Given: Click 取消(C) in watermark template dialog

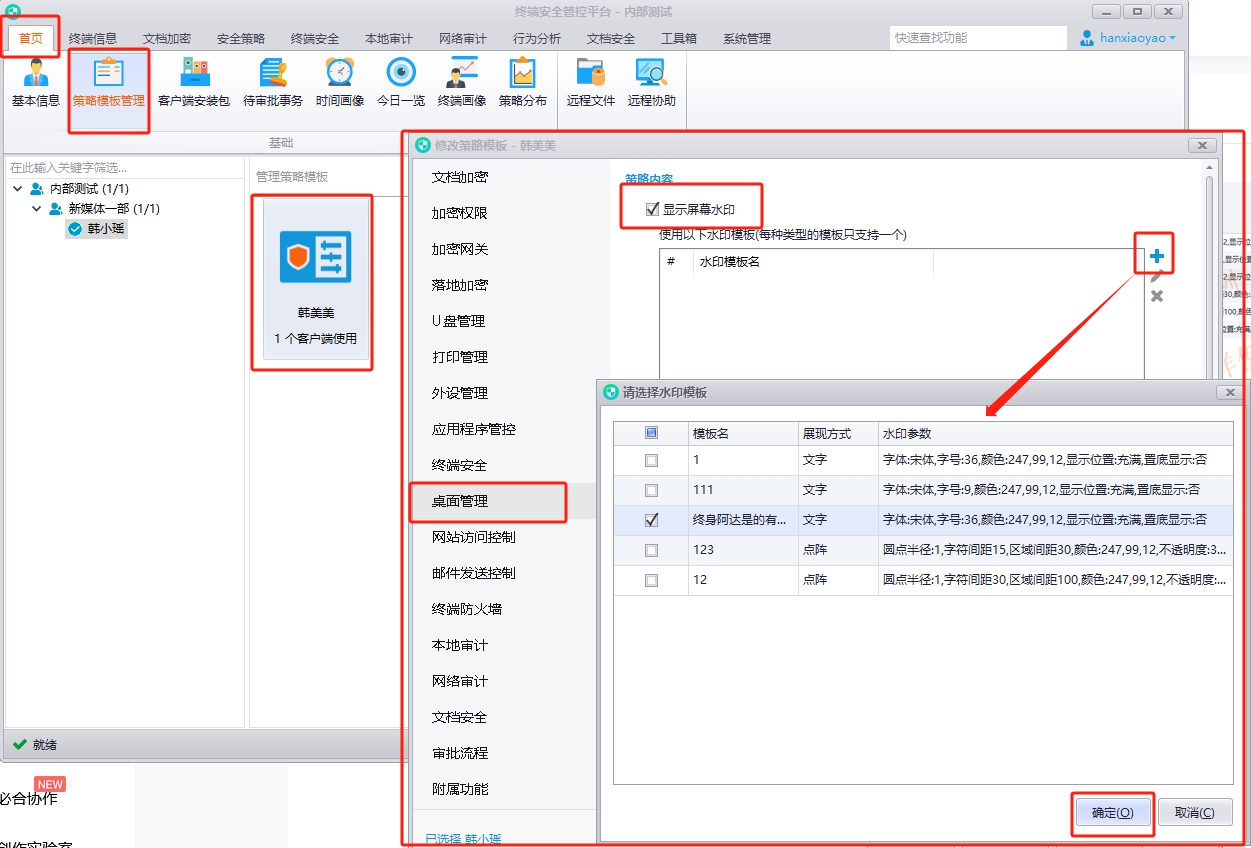Looking at the screenshot, I should tap(1195, 813).
